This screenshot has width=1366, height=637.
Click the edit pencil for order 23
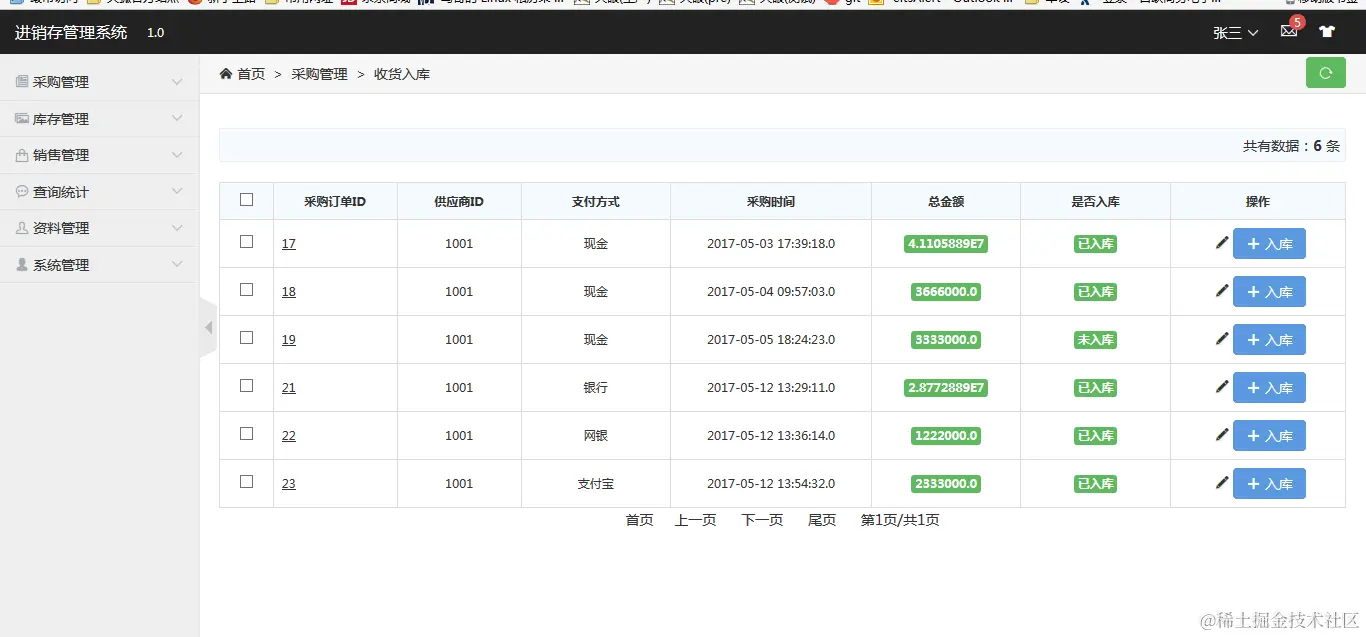[1221, 482]
